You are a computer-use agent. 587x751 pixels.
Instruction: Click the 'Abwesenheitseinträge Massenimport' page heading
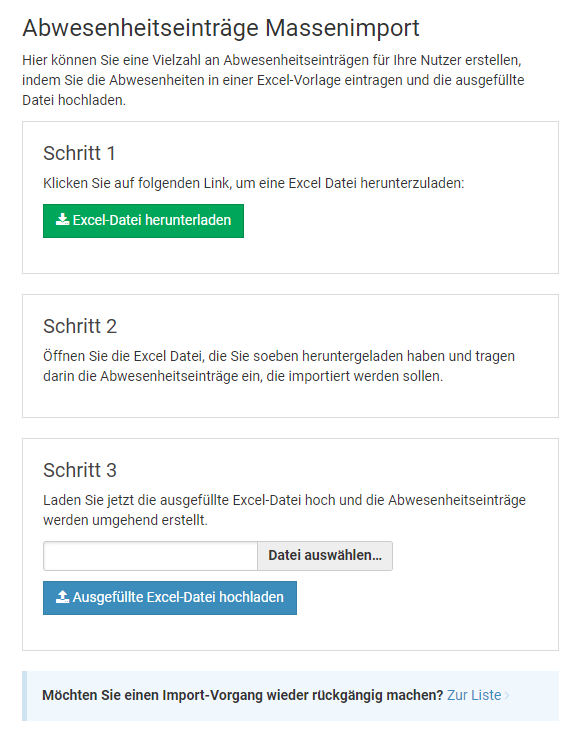click(x=221, y=28)
